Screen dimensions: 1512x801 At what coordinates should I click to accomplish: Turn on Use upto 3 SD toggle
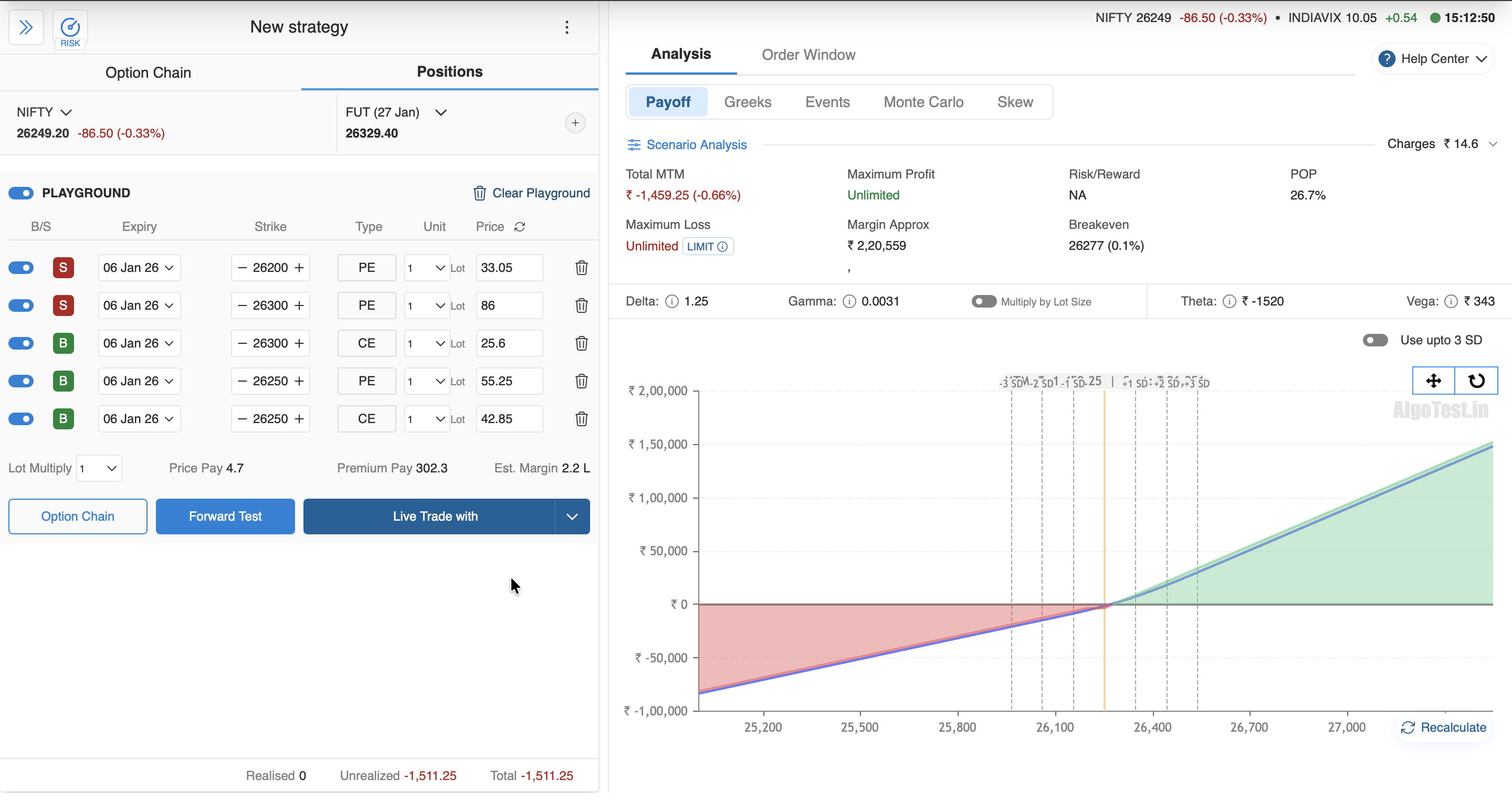(1374, 340)
